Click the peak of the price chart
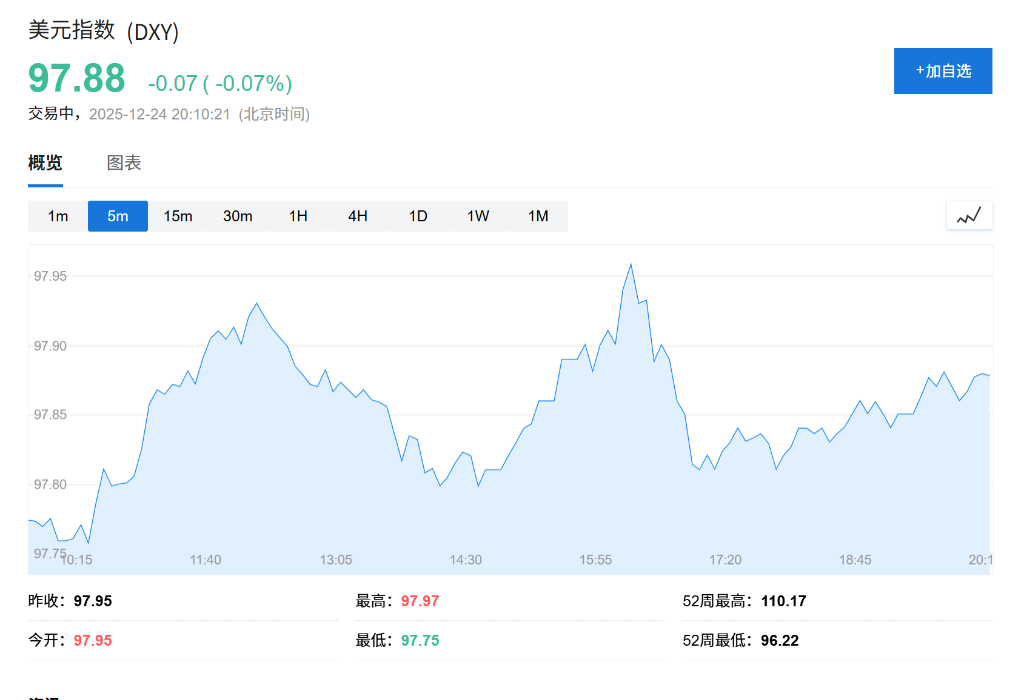Viewport: 1024px width, 700px height. pos(631,263)
